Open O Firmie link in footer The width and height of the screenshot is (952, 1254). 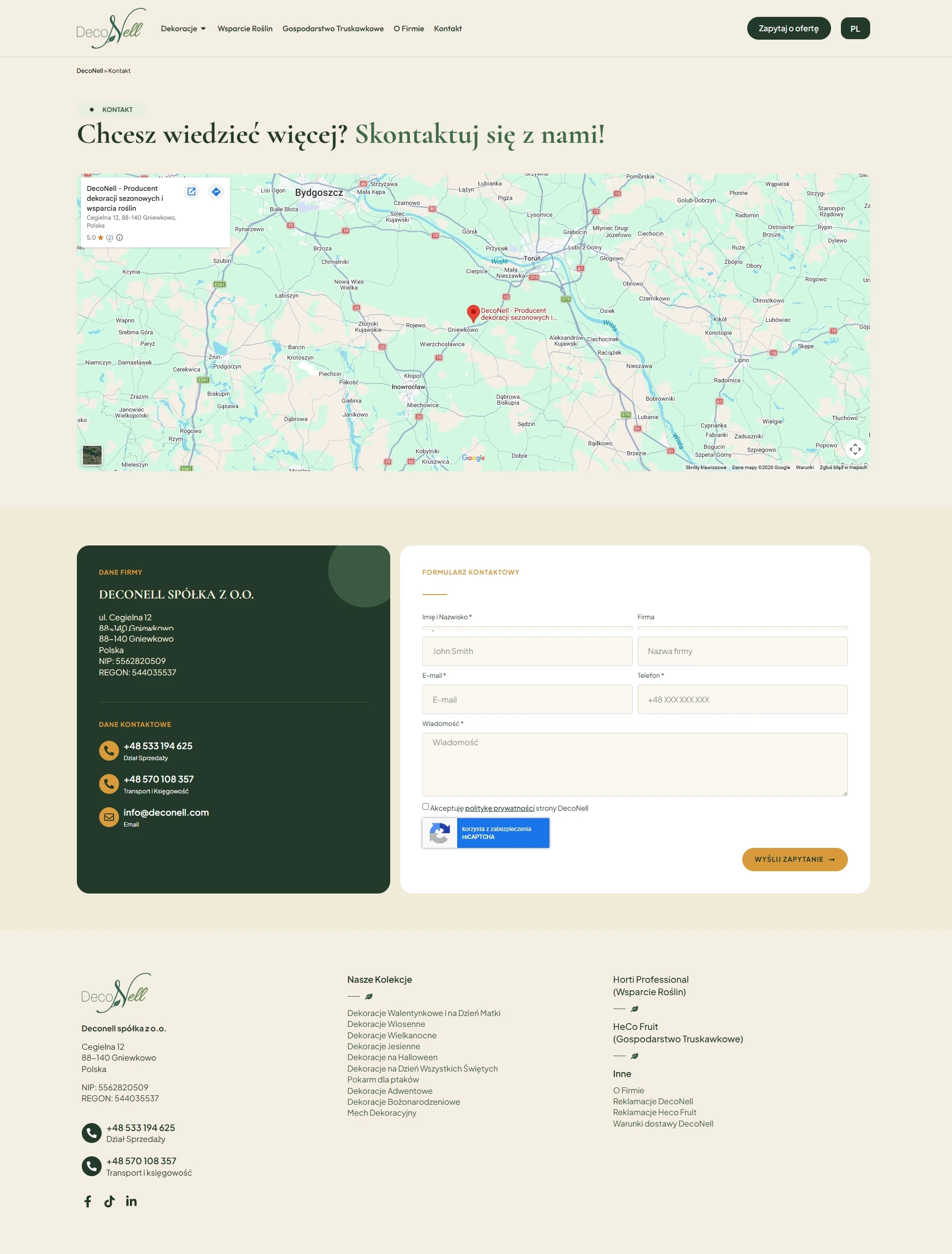[629, 1091]
